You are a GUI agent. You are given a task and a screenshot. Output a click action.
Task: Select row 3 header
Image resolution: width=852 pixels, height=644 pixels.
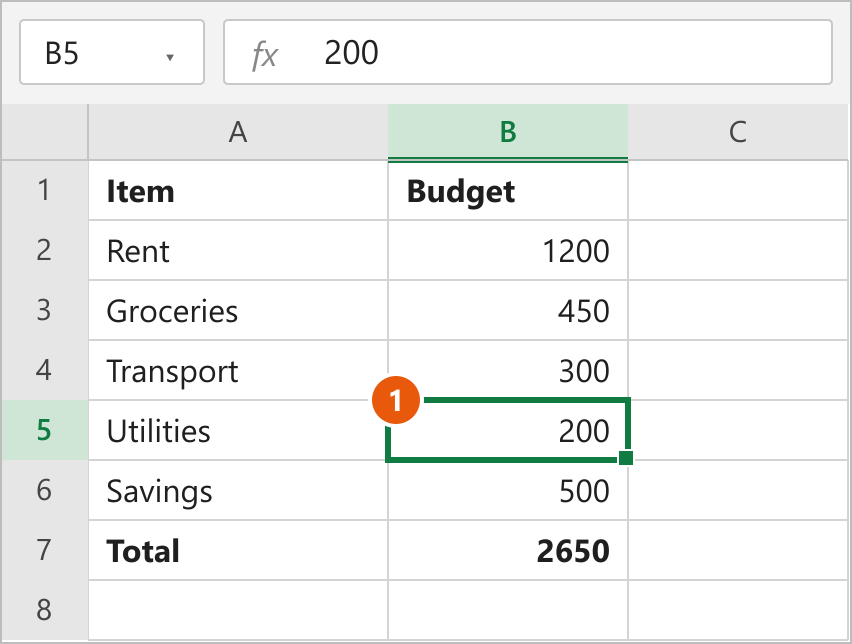[x=45, y=310]
